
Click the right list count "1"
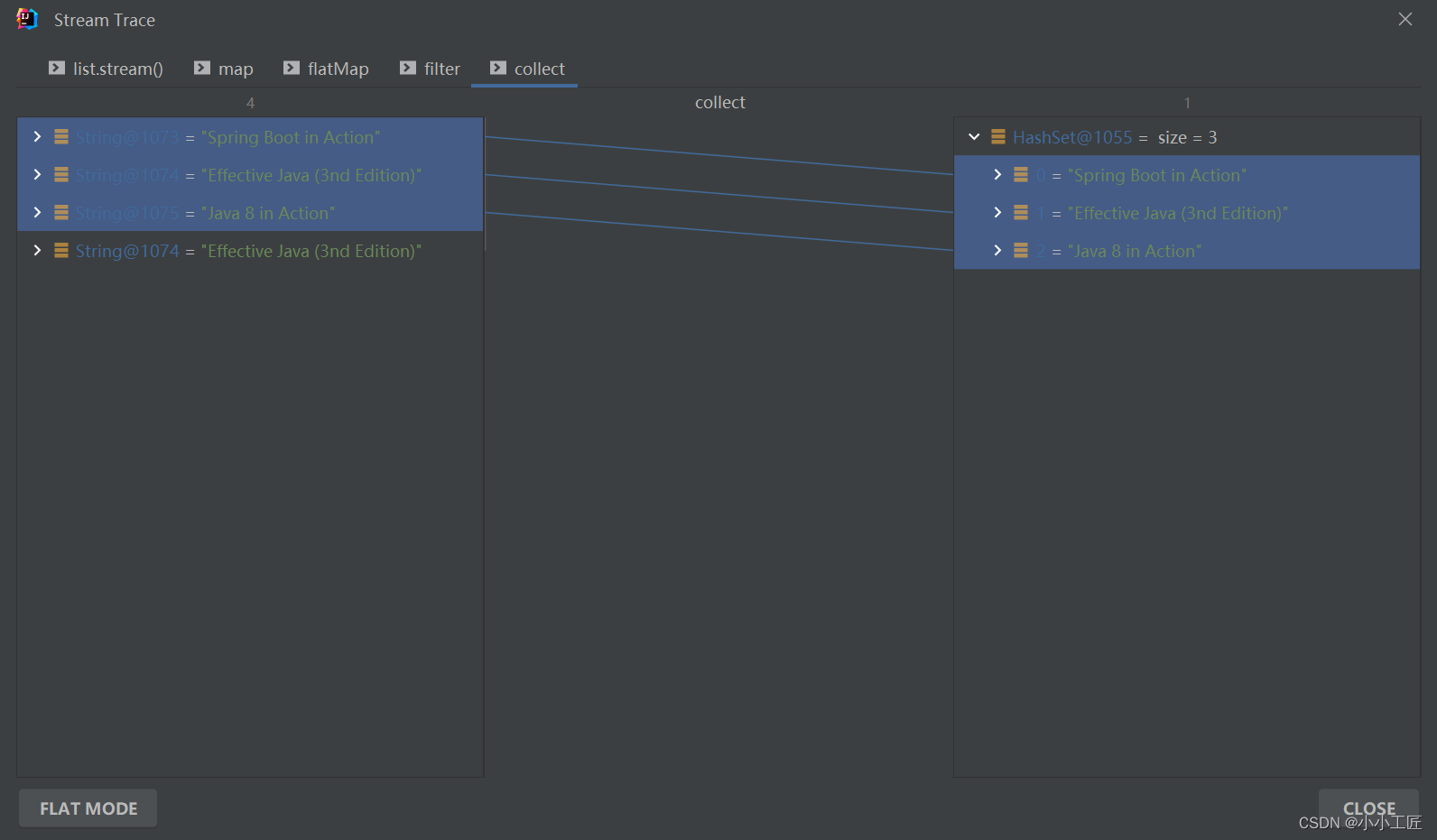pos(1187,103)
